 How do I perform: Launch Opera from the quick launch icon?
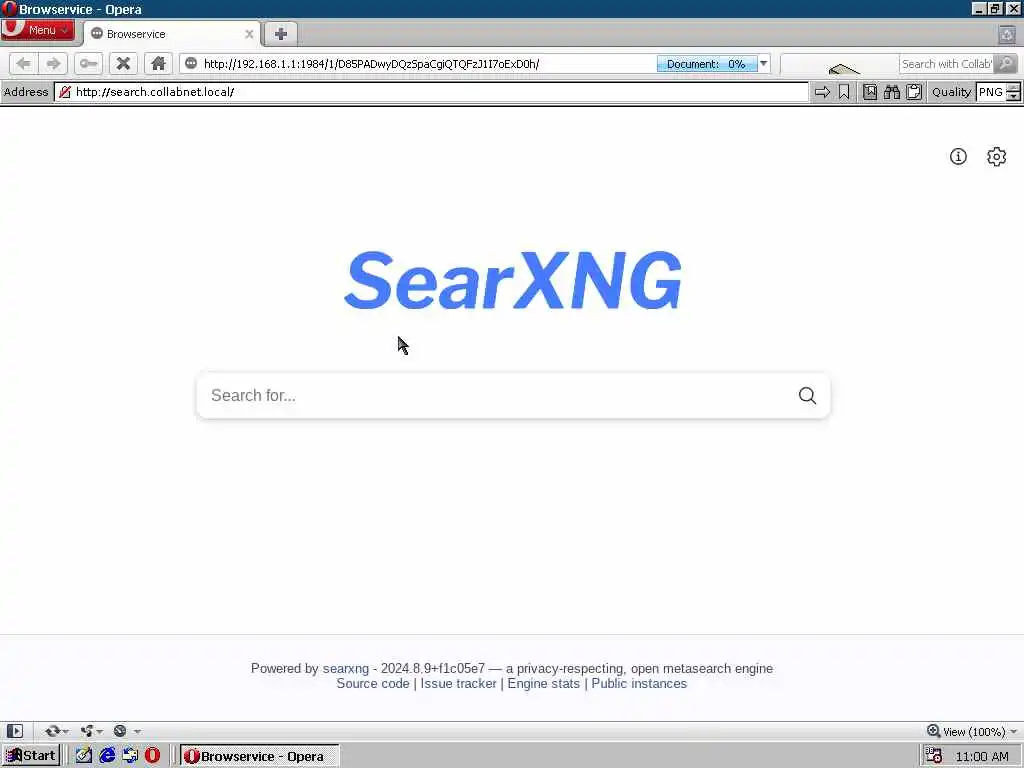point(153,756)
